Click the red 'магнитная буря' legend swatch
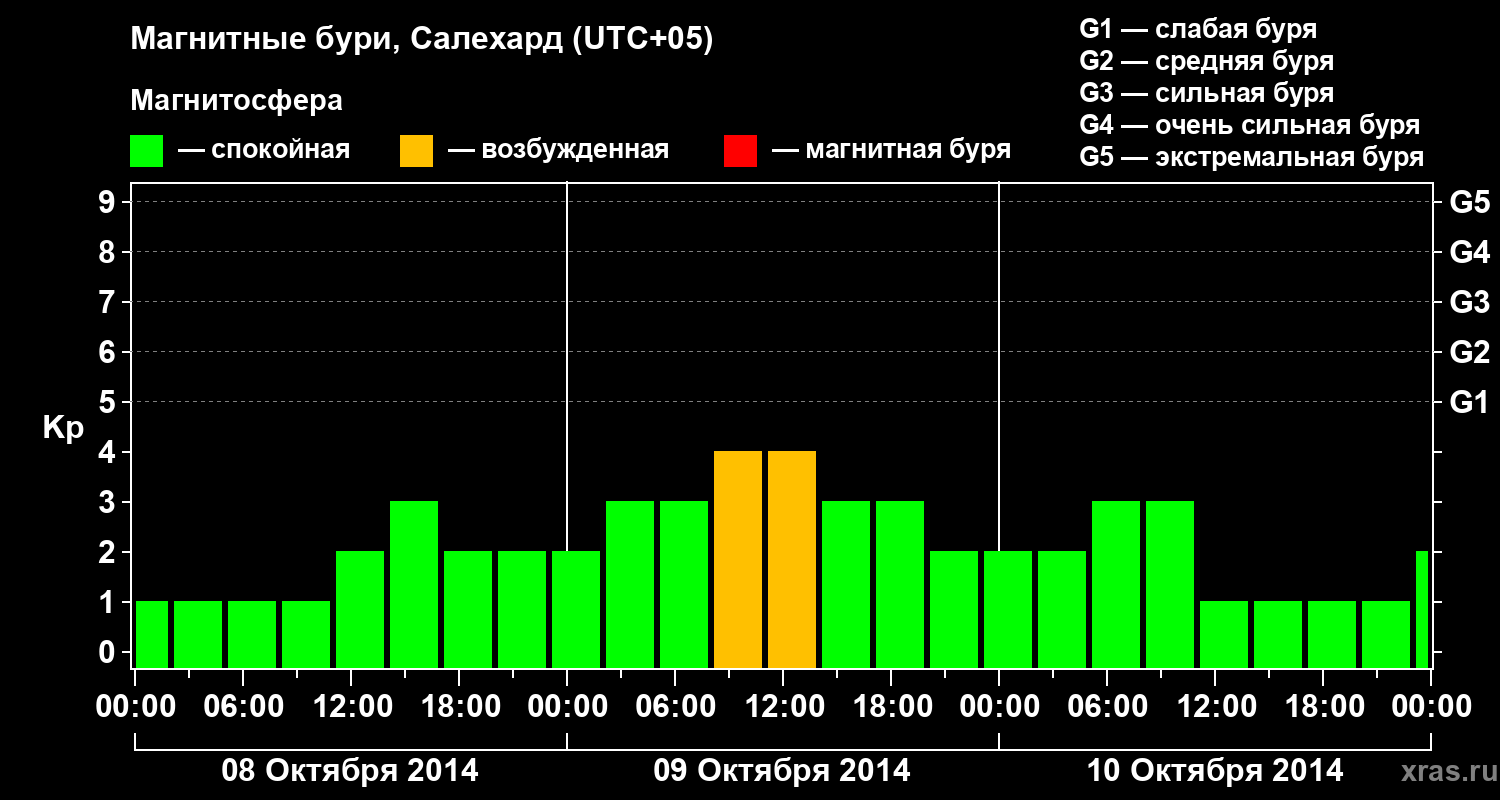This screenshot has width=1500, height=800. [740, 151]
